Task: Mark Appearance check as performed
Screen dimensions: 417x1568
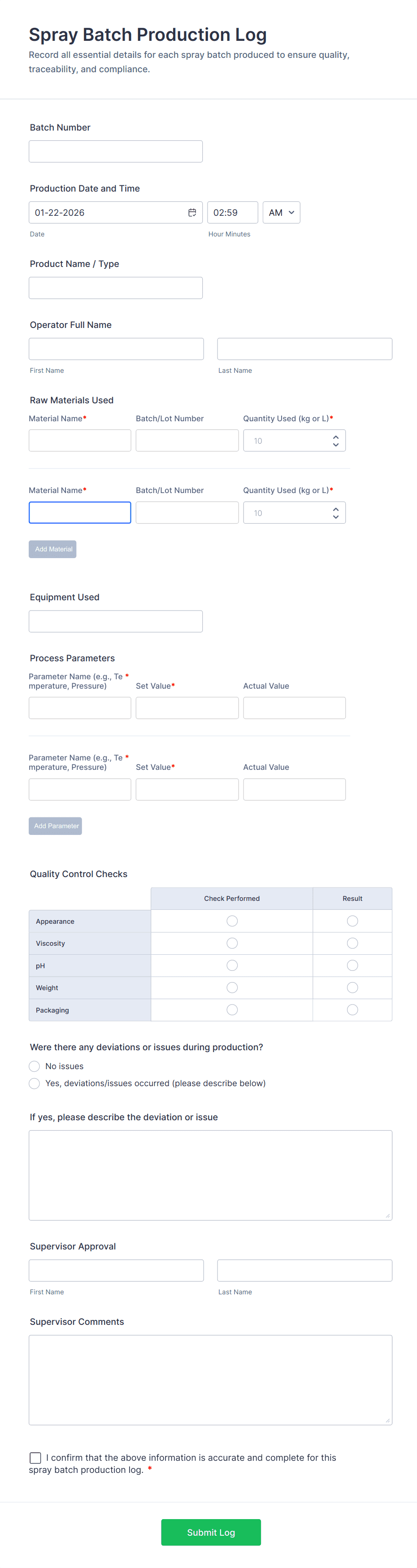Action: (232, 921)
